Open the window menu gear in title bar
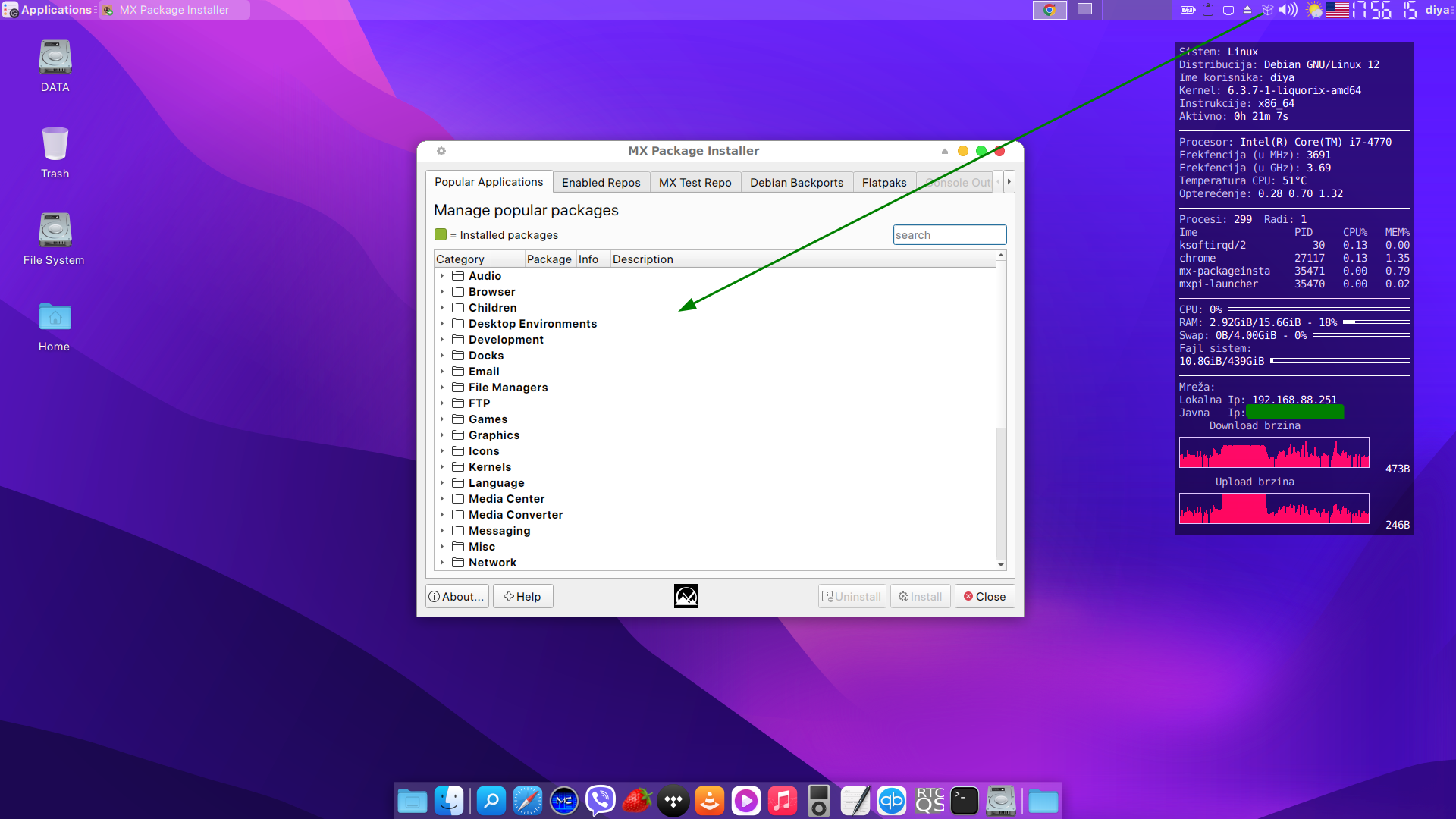Screen dimensions: 1456x819 coord(441,151)
